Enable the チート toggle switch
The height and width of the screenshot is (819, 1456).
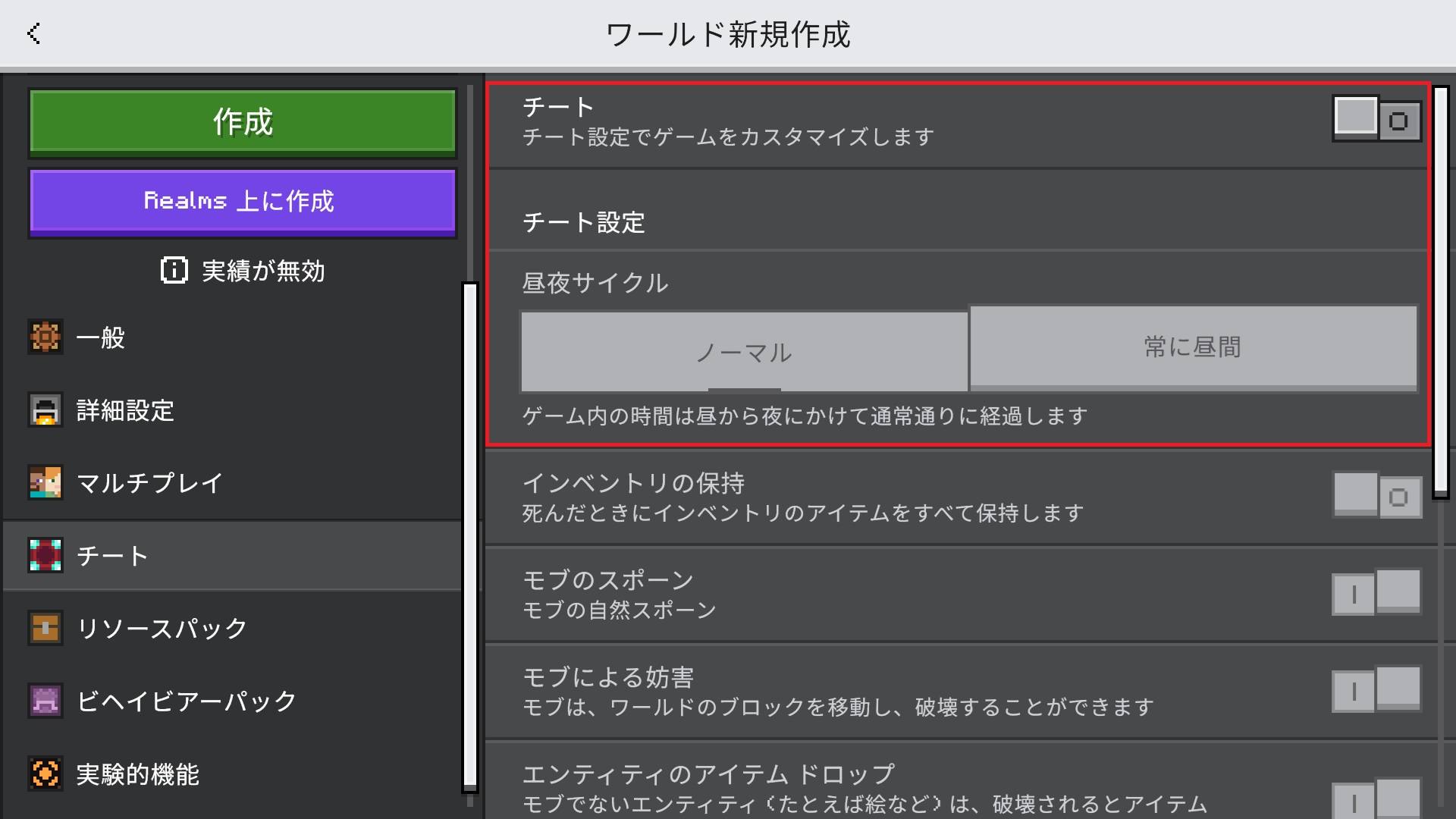click(x=1376, y=119)
